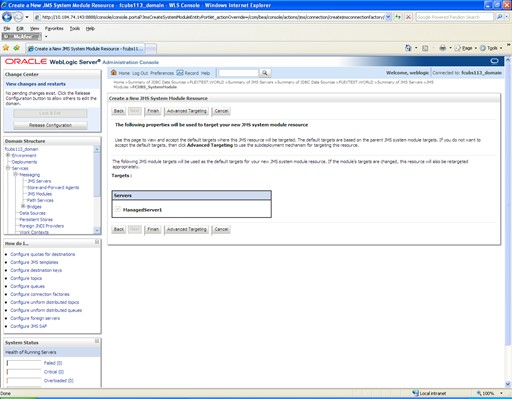Select Persistent Stores in domain tree
Image resolution: width=512 pixels, height=399 pixels.
[x=36, y=219]
